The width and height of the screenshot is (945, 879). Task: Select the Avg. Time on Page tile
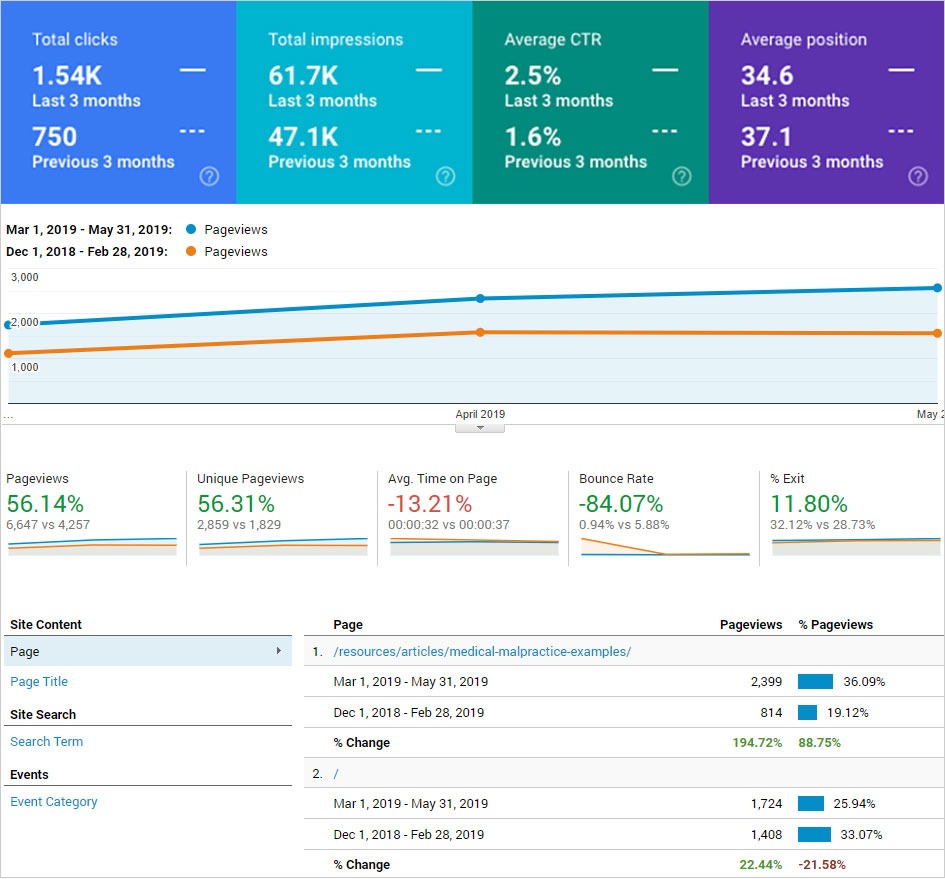[474, 518]
